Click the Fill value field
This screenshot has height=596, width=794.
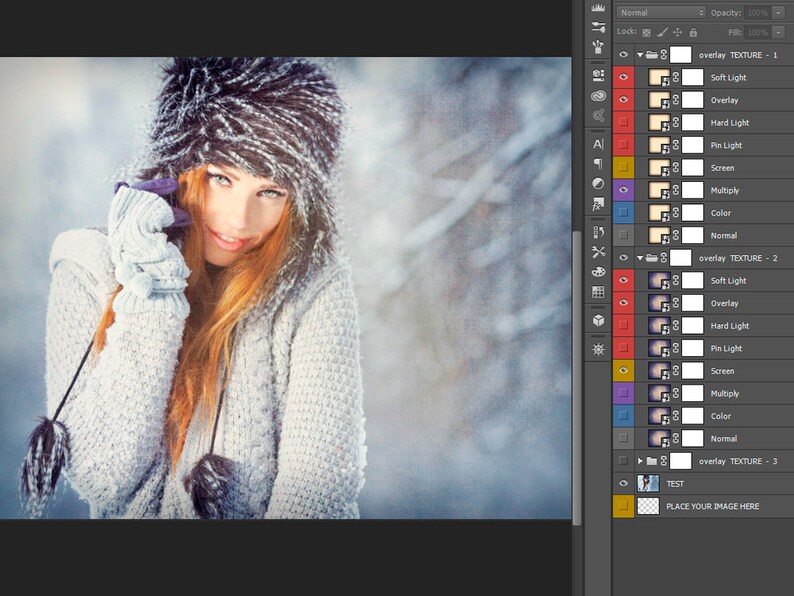pos(758,32)
